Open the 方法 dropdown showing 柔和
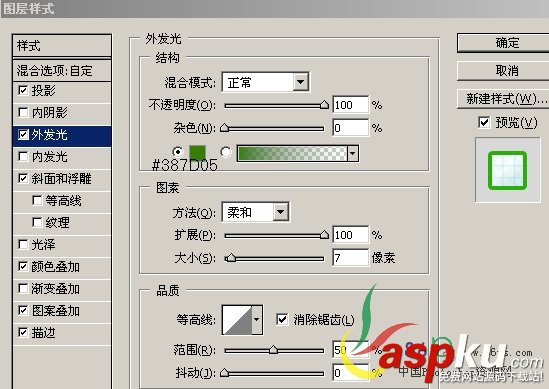The width and height of the screenshot is (549, 389). 256,212
